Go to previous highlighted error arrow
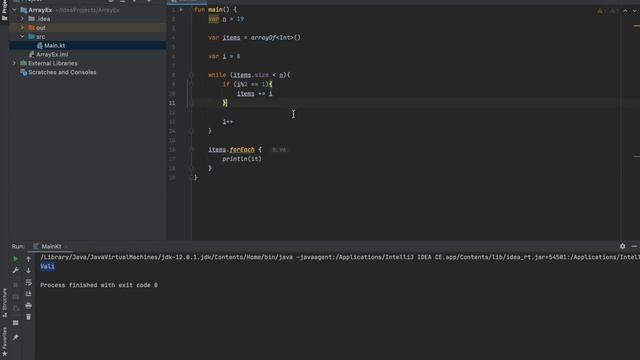The image size is (640, 360). tap(625, 11)
